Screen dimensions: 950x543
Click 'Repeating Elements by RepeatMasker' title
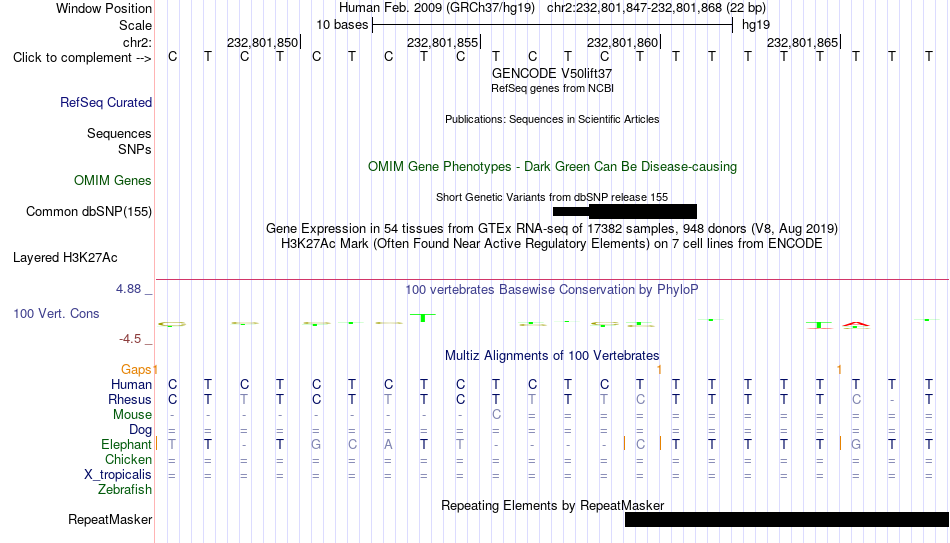pos(552,505)
